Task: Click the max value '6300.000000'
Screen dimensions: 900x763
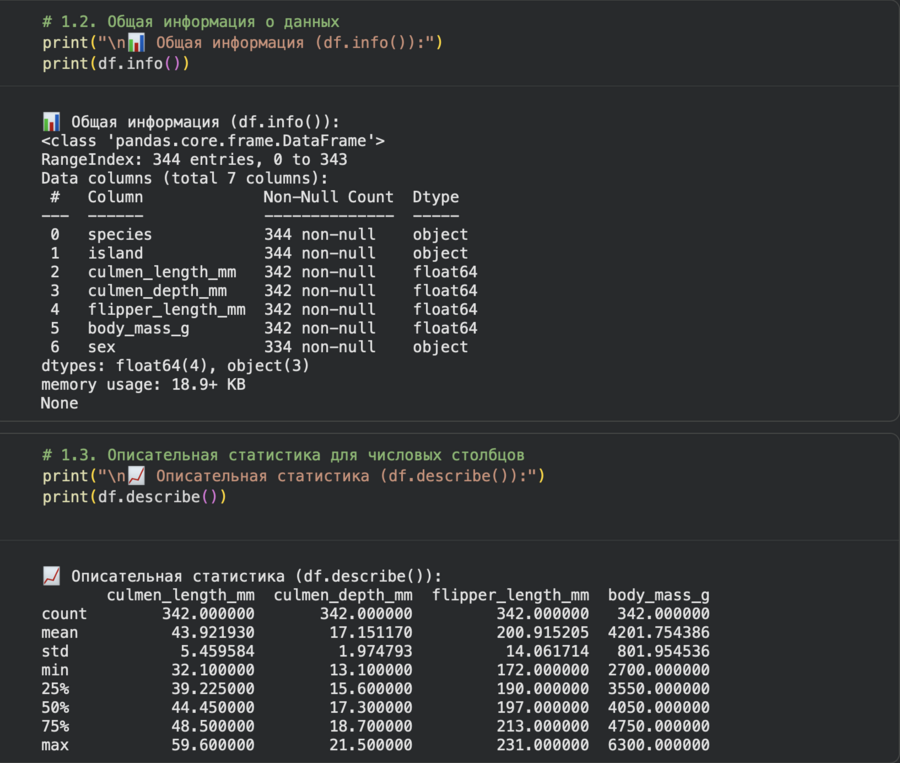Action: (x=659, y=745)
